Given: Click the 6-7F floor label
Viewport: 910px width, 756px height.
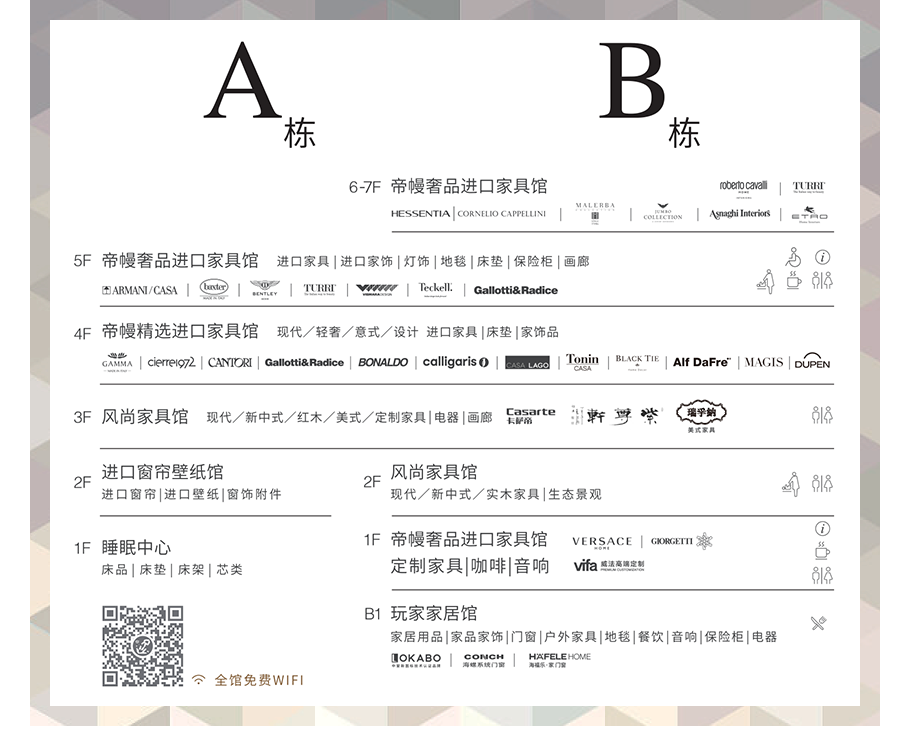Looking at the screenshot, I should click(364, 187).
